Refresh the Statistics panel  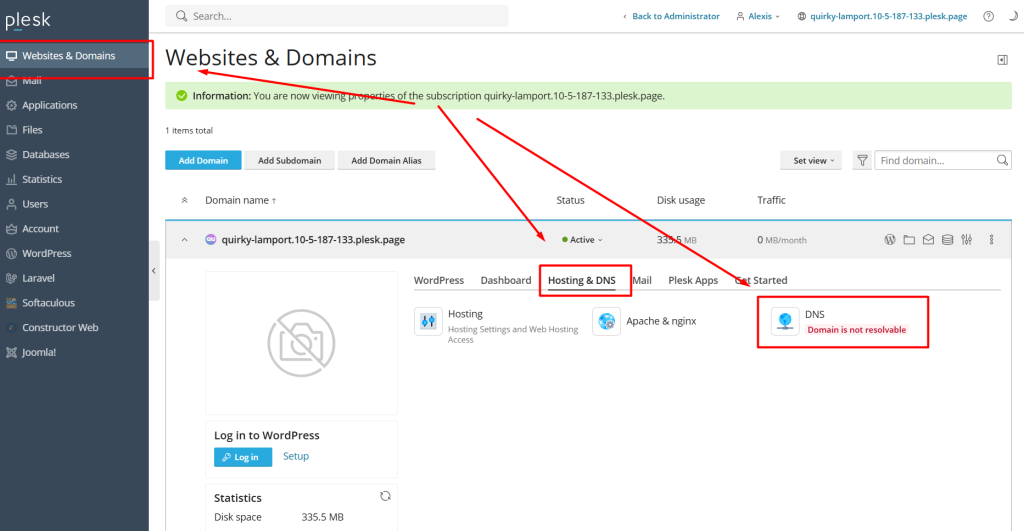tap(385, 496)
